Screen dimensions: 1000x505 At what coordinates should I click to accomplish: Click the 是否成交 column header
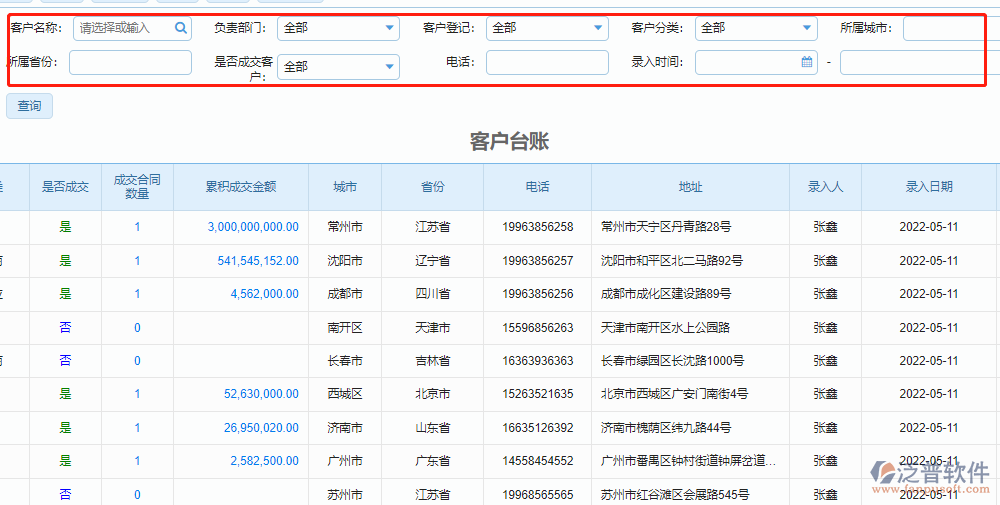pyautogui.click(x=65, y=187)
